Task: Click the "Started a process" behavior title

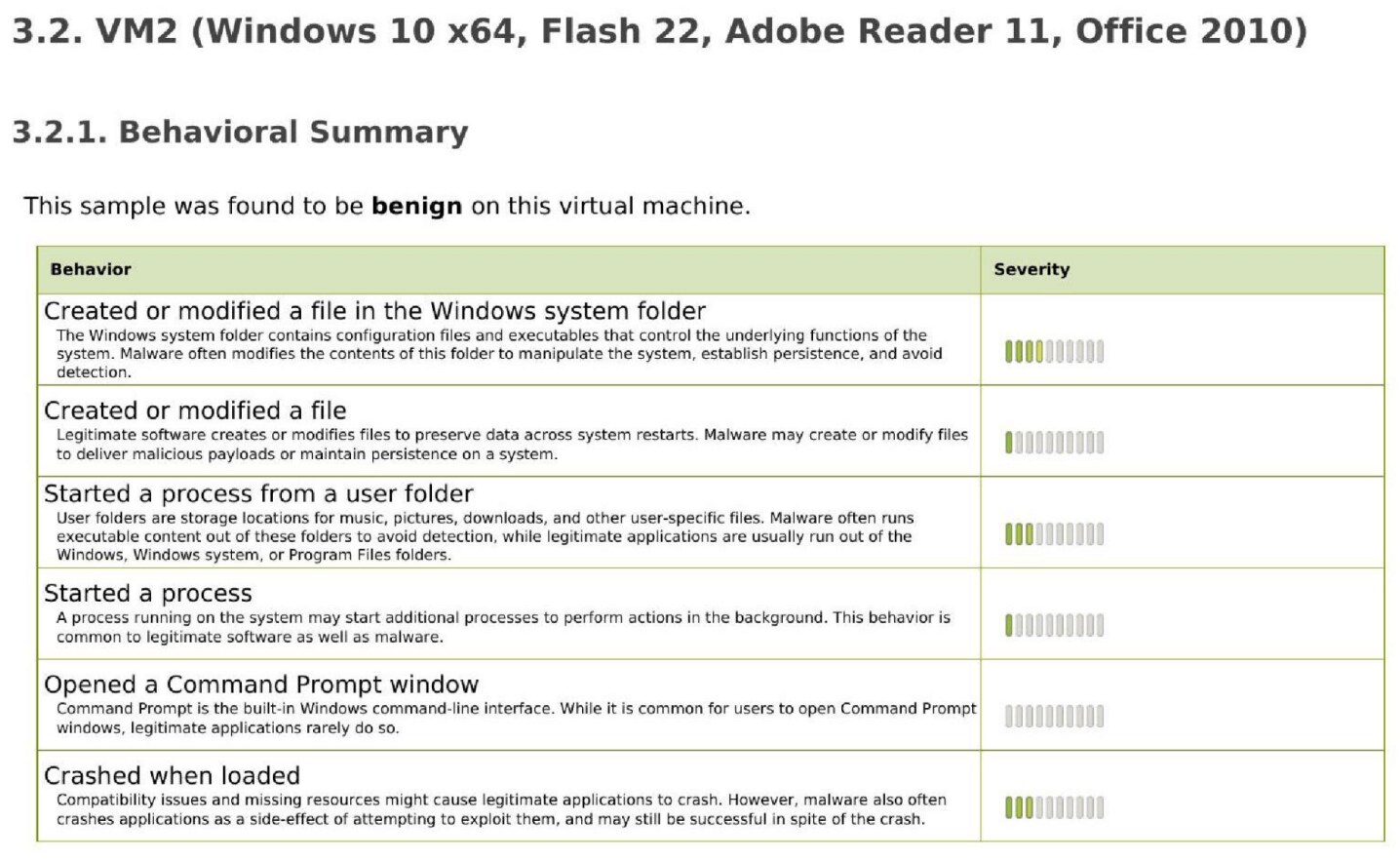Action: (148, 594)
